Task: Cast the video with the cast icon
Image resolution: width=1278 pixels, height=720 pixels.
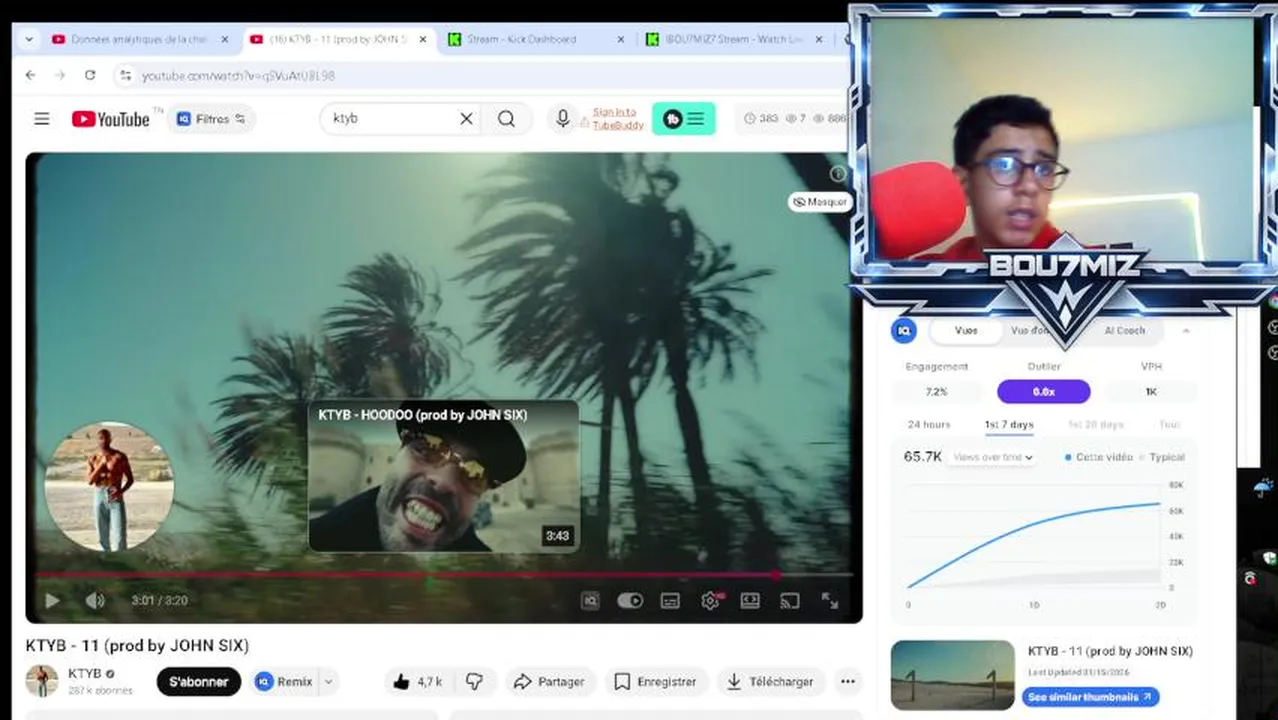Action: tap(790, 601)
